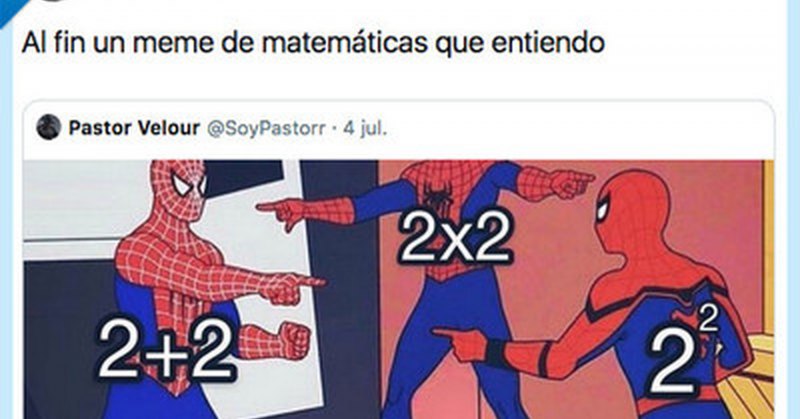Open the tweet dated 4 jul.
The height and width of the screenshot is (419, 800).
365,128
